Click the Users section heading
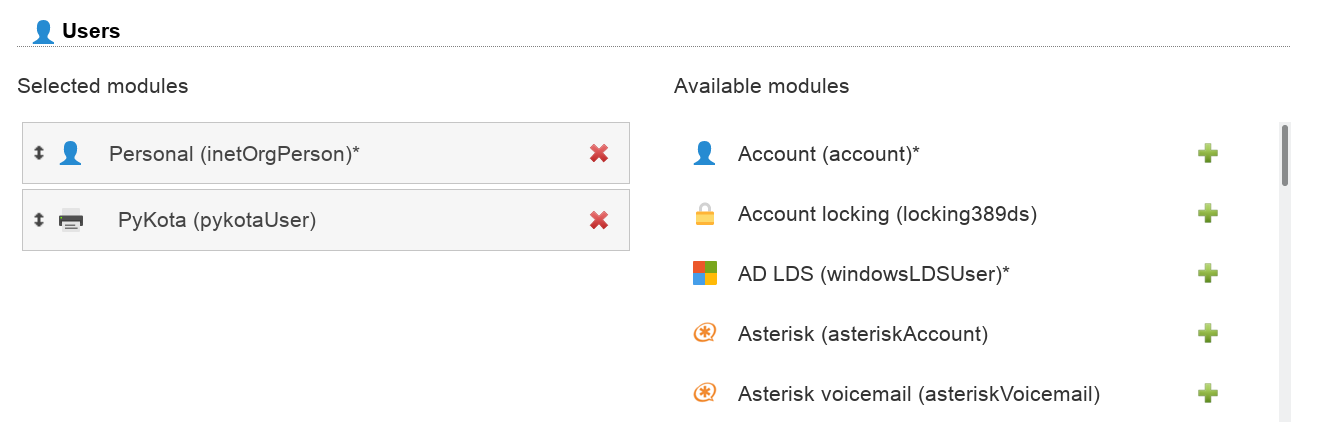 (x=90, y=31)
